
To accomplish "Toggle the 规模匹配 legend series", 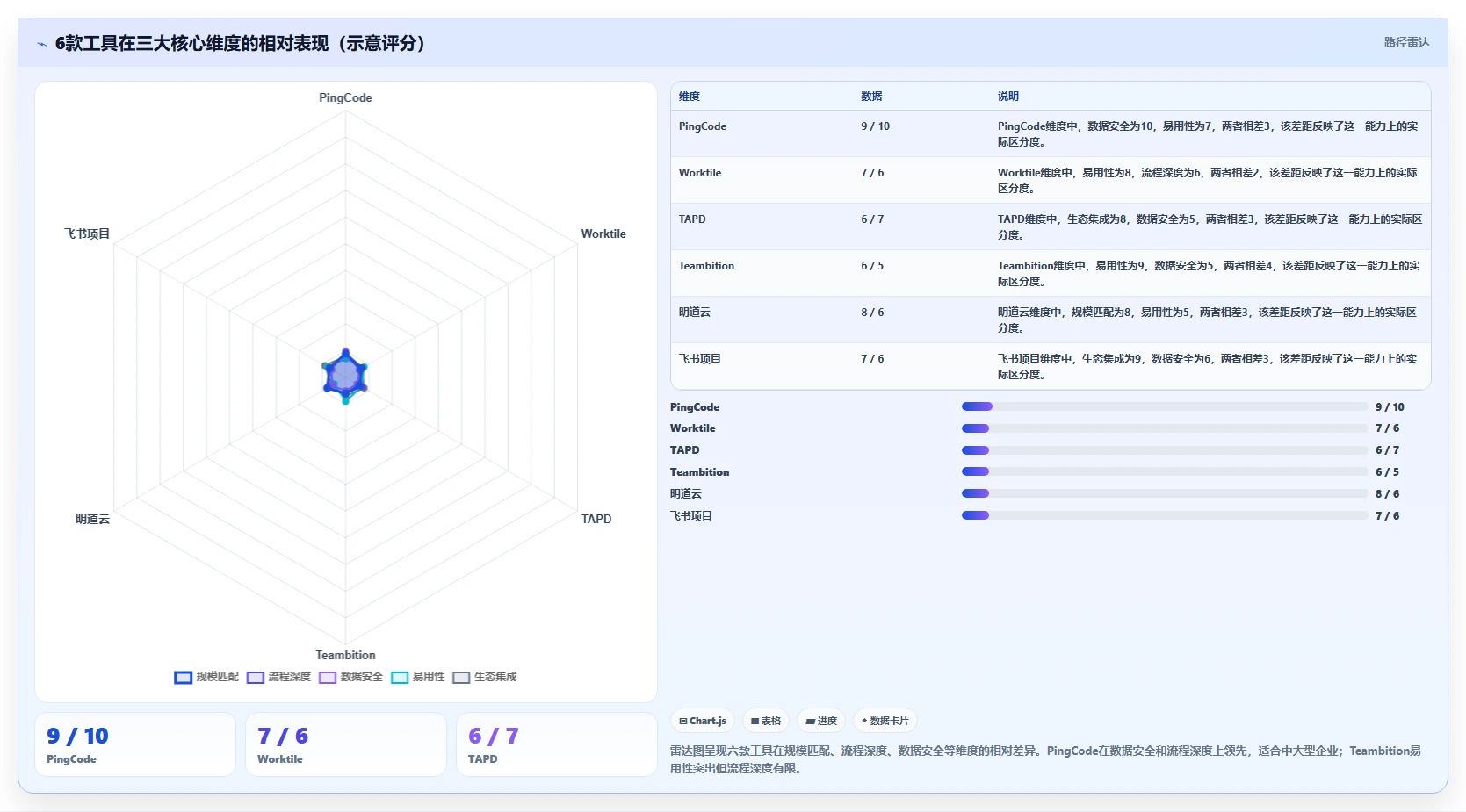I will (206, 677).
